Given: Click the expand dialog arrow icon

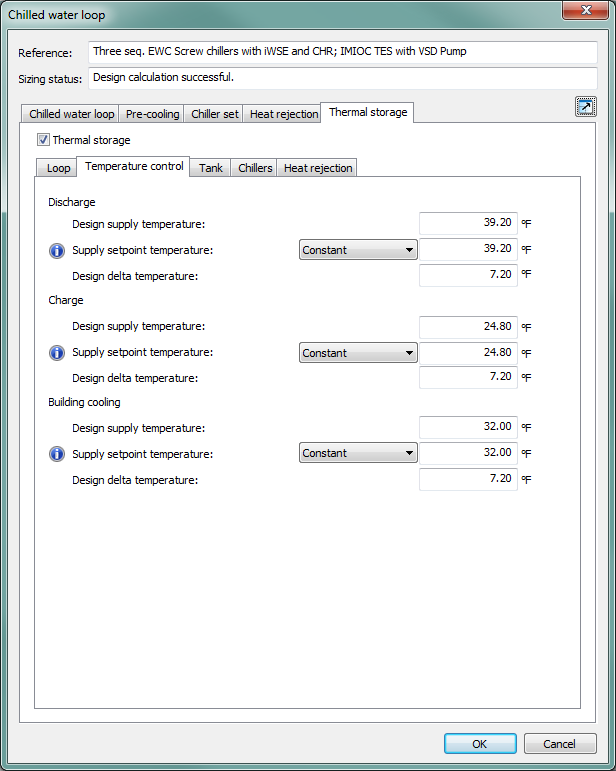Looking at the screenshot, I should pyautogui.click(x=586, y=107).
